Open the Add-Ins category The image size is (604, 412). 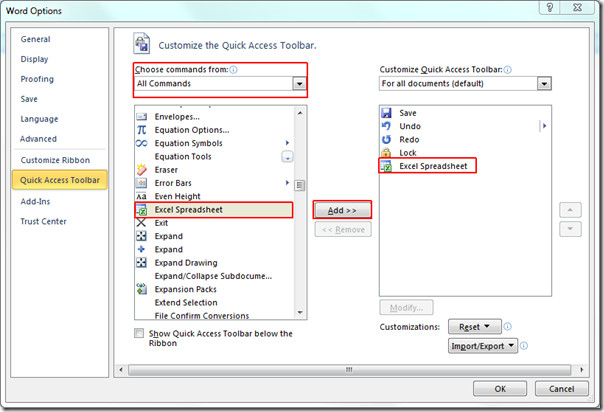(x=35, y=201)
